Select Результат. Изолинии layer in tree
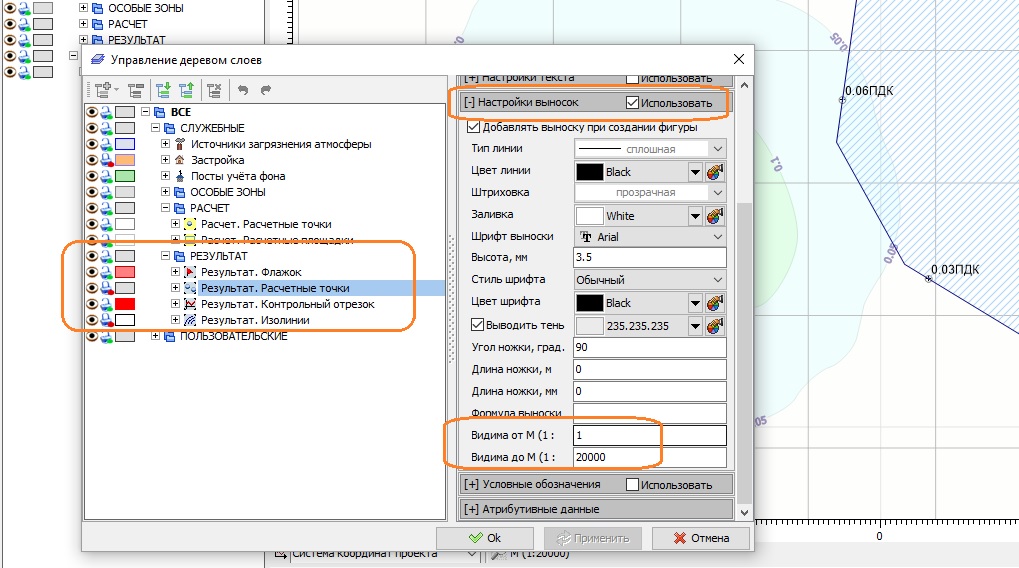 254,320
